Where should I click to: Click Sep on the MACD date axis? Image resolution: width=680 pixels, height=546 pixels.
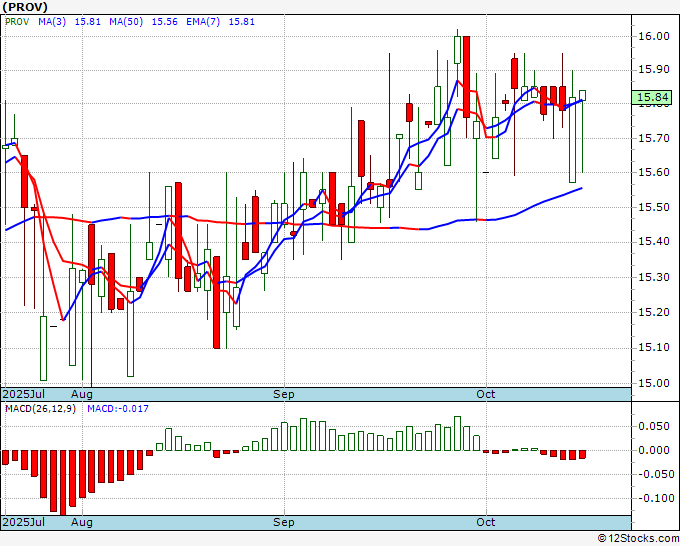pyautogui.click(x=284, y=522)
